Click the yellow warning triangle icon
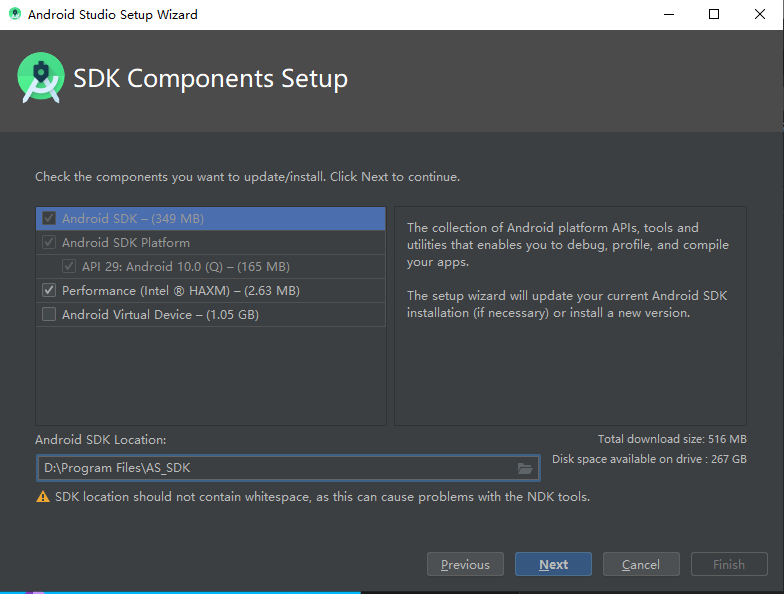Image resolution: width=784 pixels, height=594 pixels. pos(43,496)
